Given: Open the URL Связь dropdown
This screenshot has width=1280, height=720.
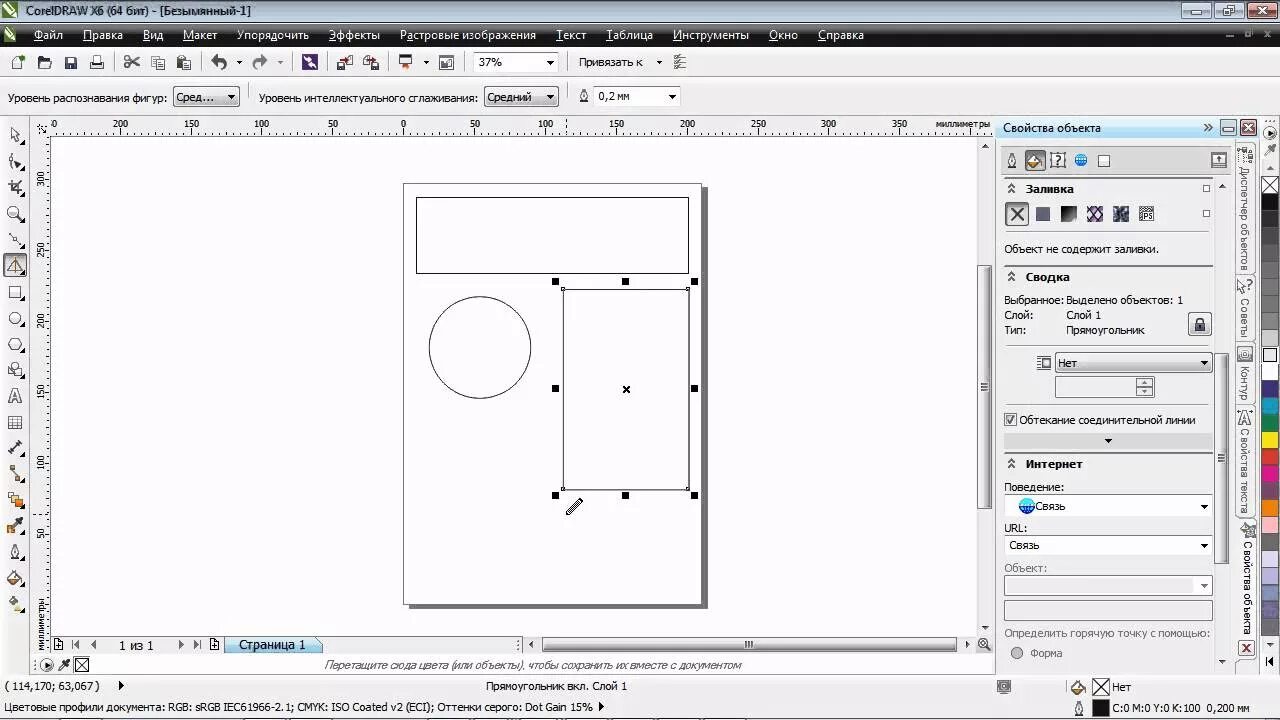Looking at the screenshot, I should coord(1108,545).
